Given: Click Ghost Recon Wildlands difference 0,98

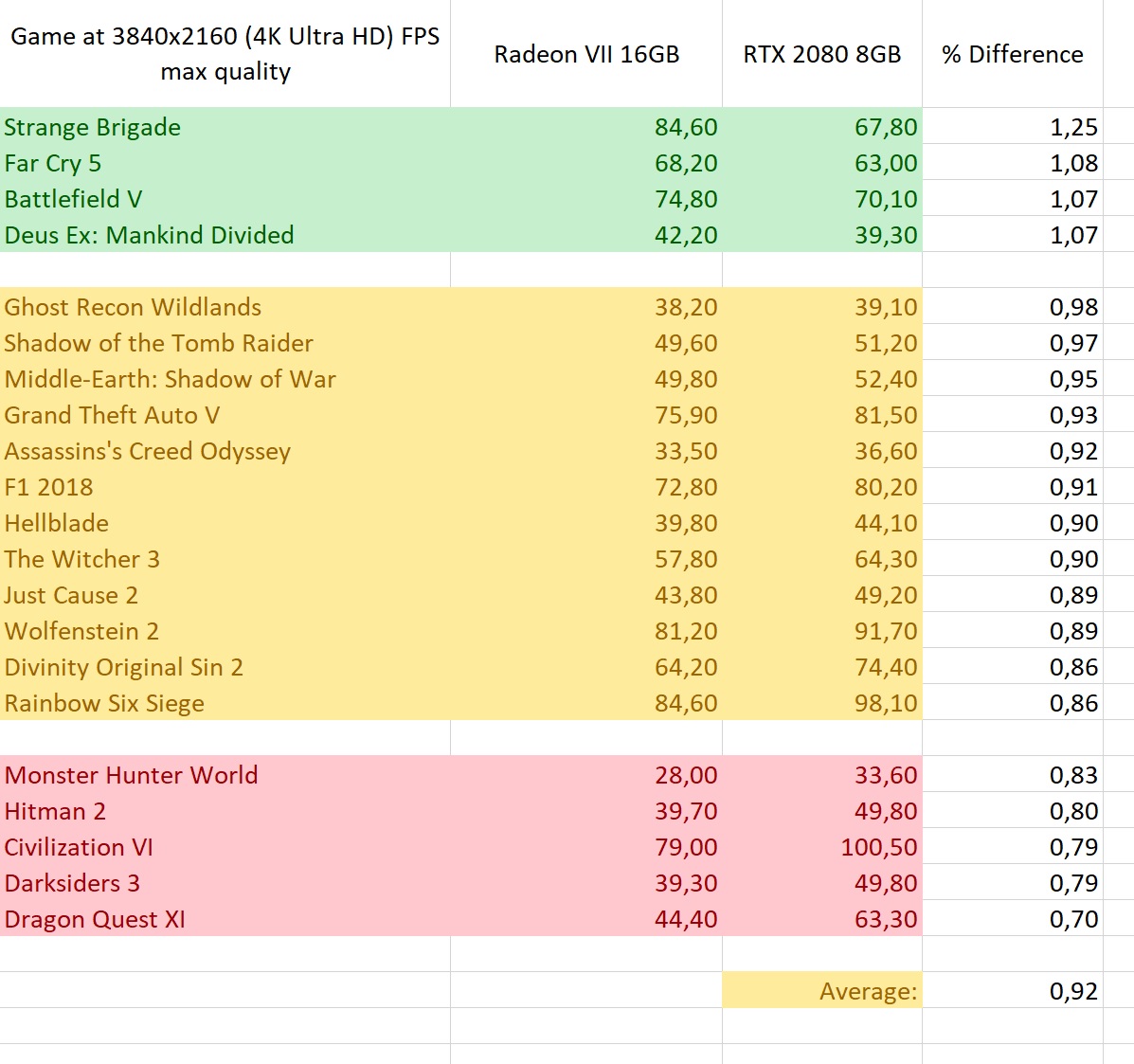Looking at the screenshot, I should (x=1013, y=306).
